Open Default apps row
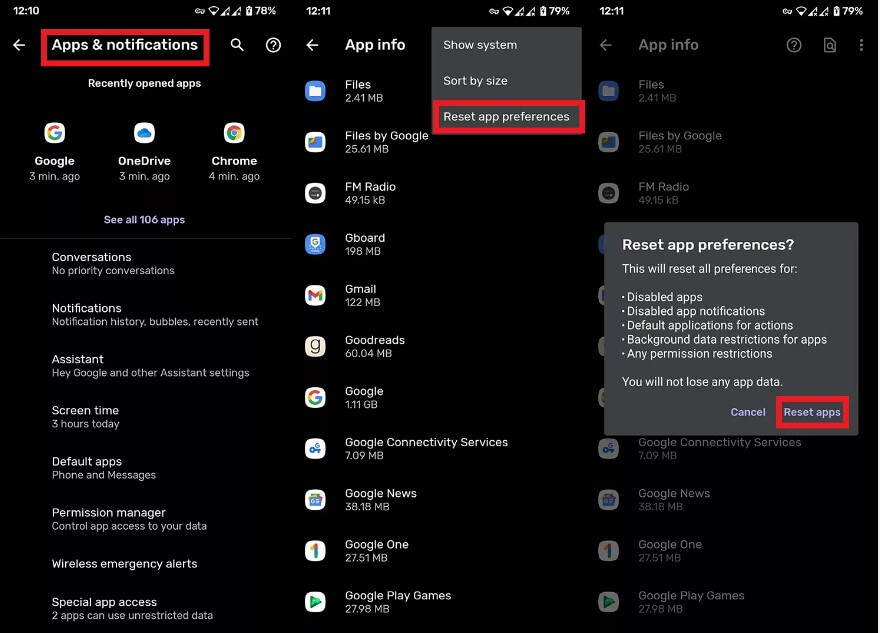This screenshot has width=880, height=633. 145,468
